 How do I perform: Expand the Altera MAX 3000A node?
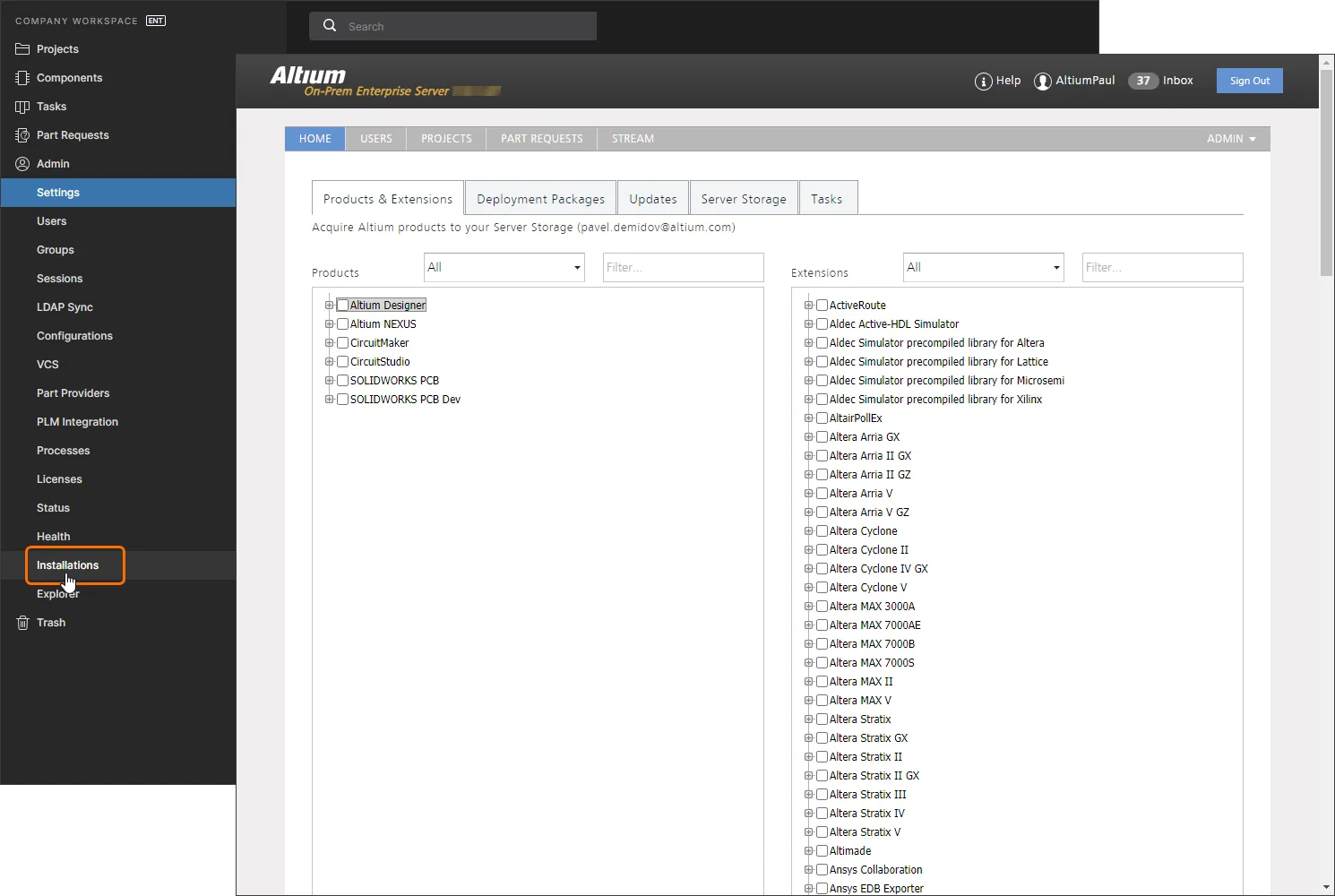(x=808, y=607)
